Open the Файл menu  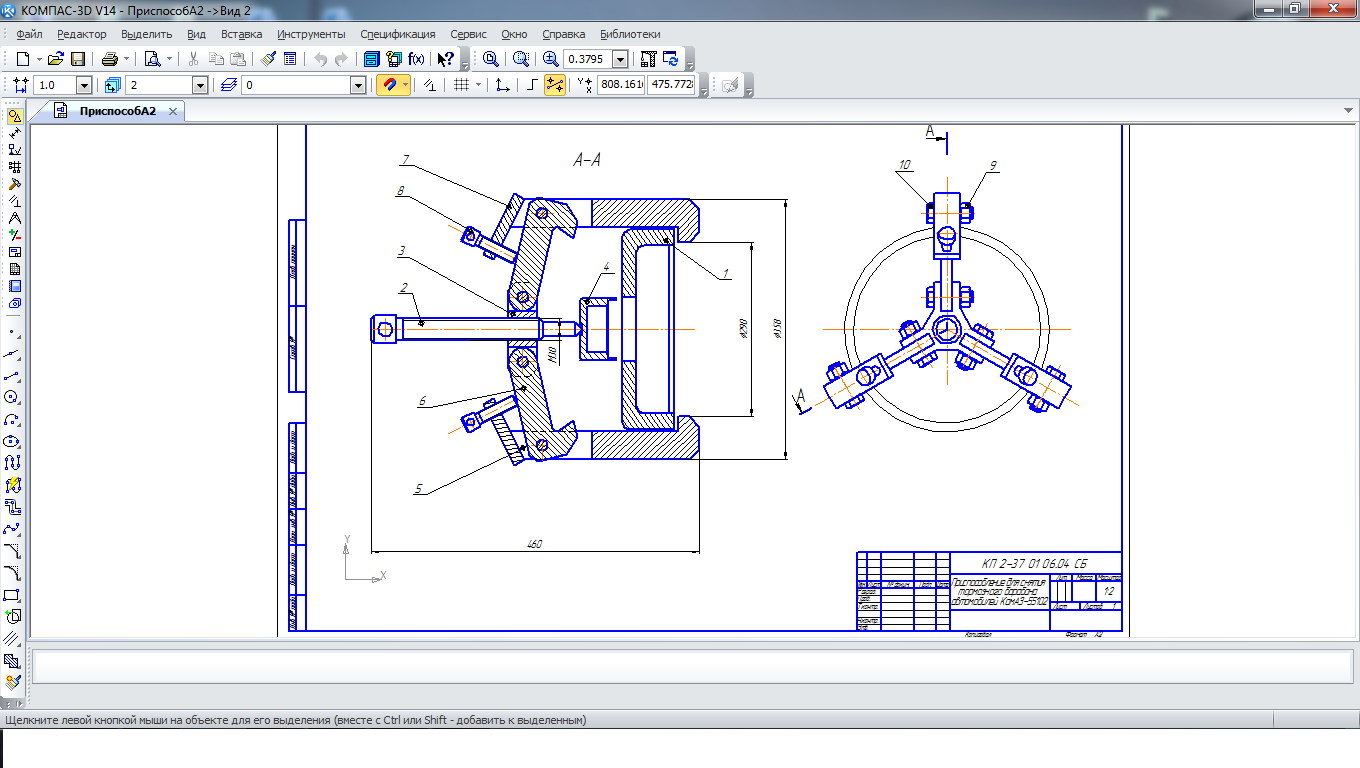tap(29, 34)
